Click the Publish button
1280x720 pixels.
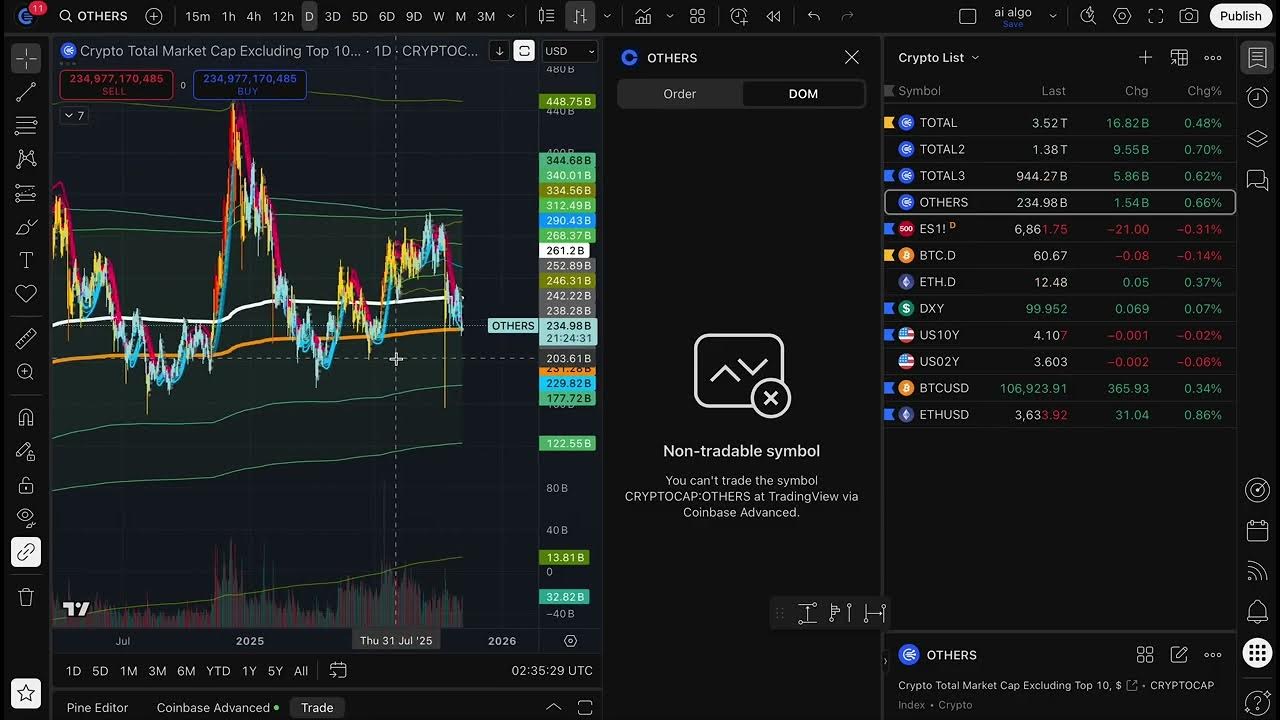point(1240,16)
